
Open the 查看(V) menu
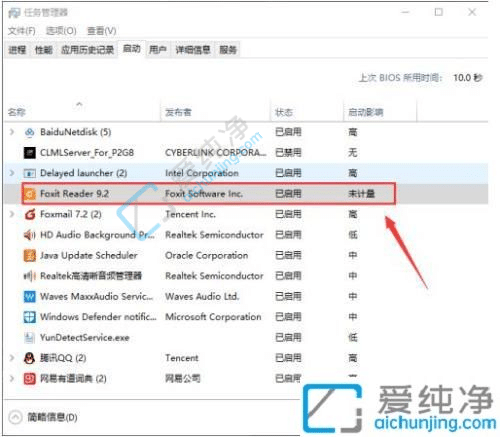pyautogui.click(x=101, y=31)
